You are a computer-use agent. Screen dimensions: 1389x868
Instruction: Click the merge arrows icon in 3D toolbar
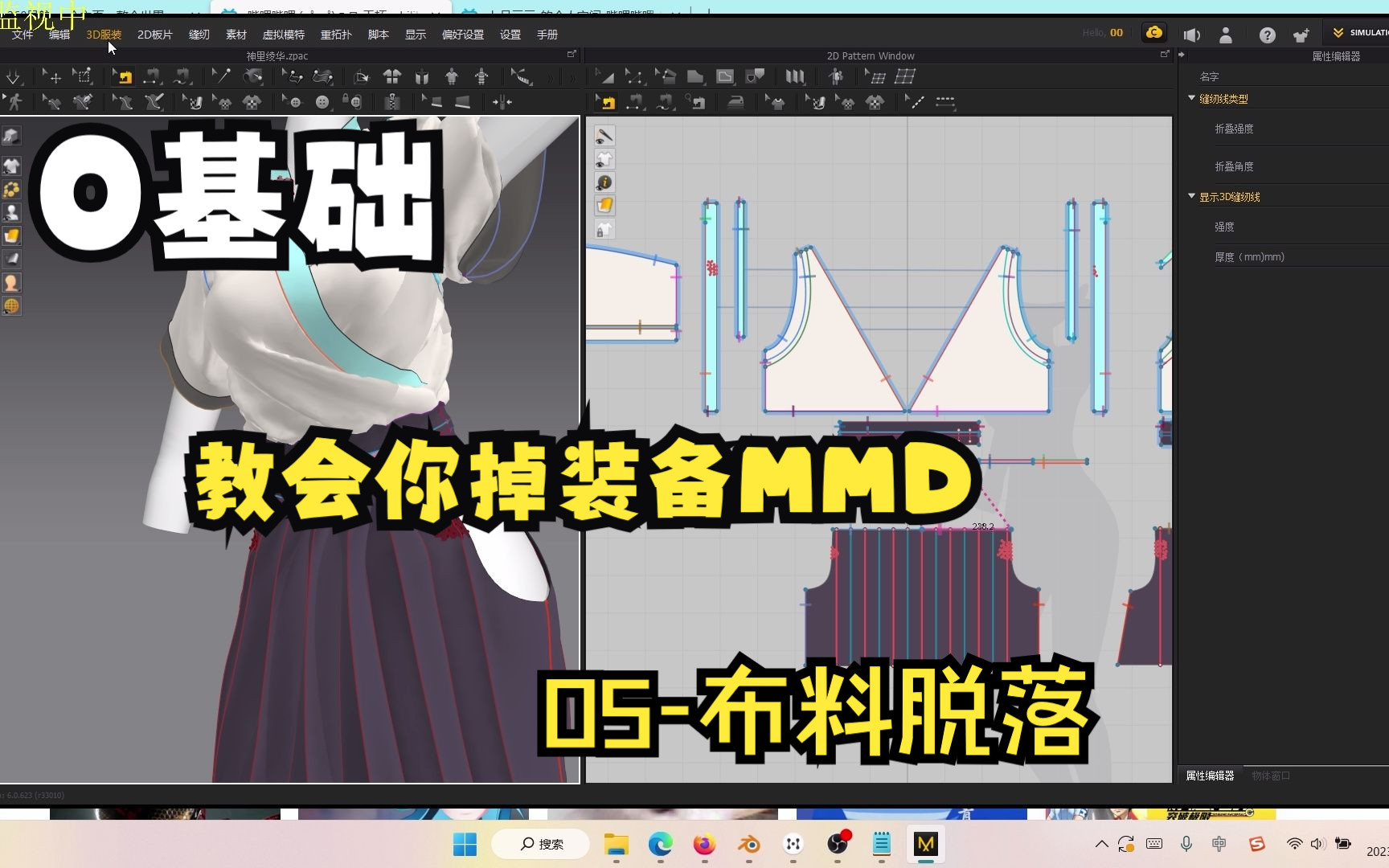502,102
